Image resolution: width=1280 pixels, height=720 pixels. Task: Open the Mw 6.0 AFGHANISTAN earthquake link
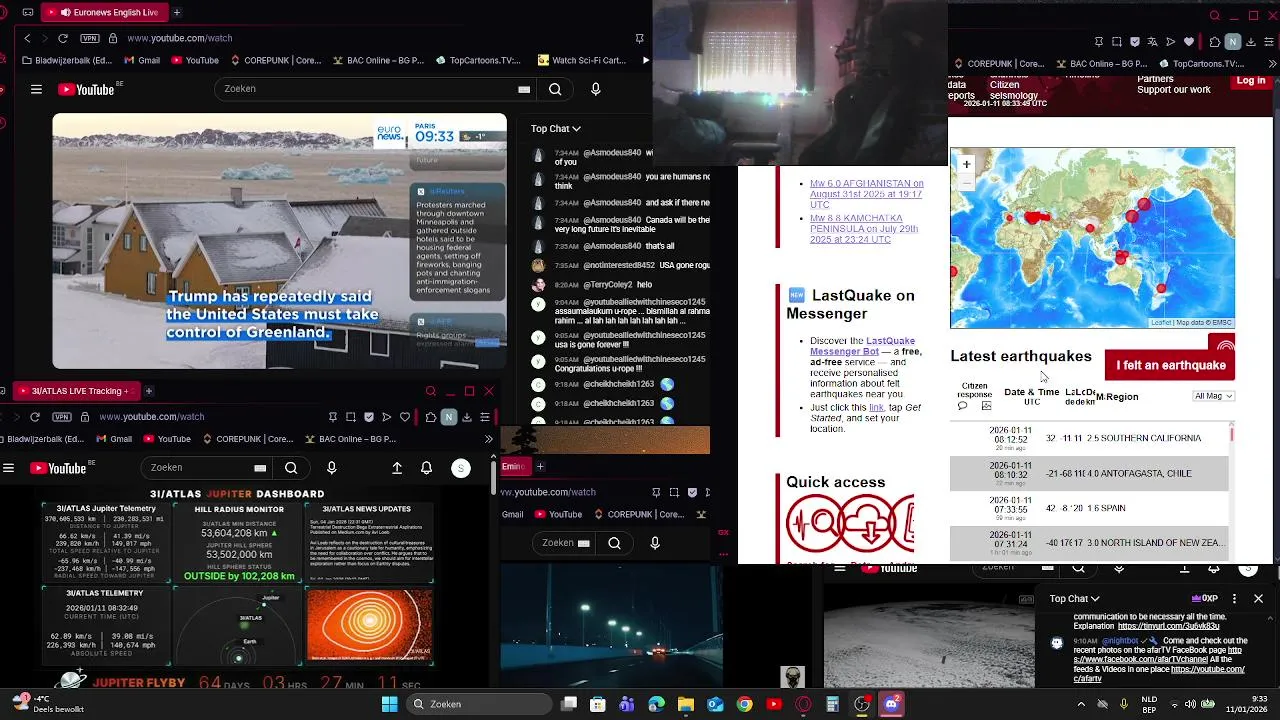[x=866, y=194]
